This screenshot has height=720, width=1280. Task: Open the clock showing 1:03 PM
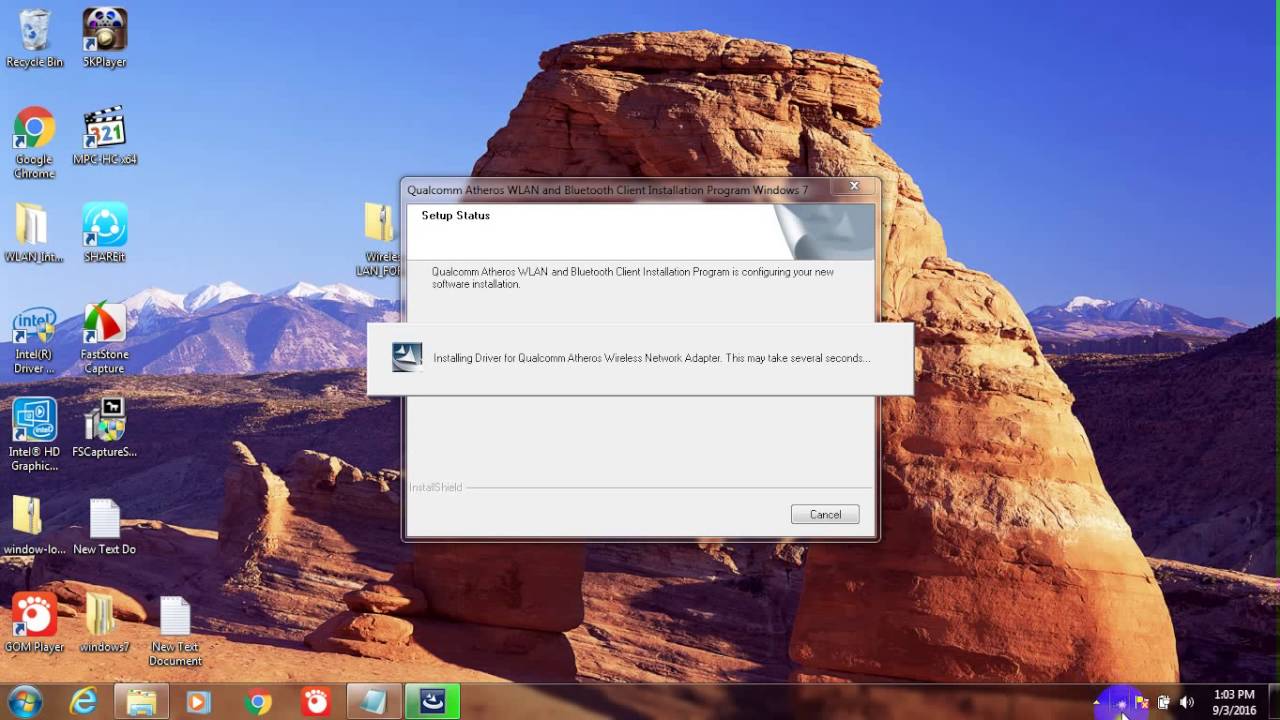click(x=1234, y=702)
